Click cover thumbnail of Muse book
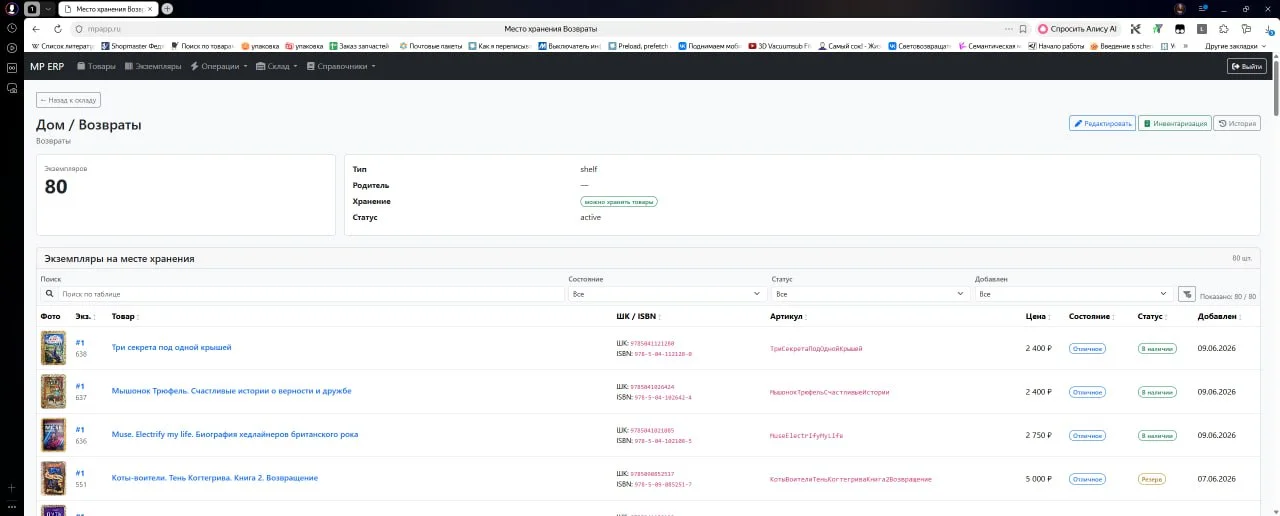The image size is (1280, 516). click(53, 435)
